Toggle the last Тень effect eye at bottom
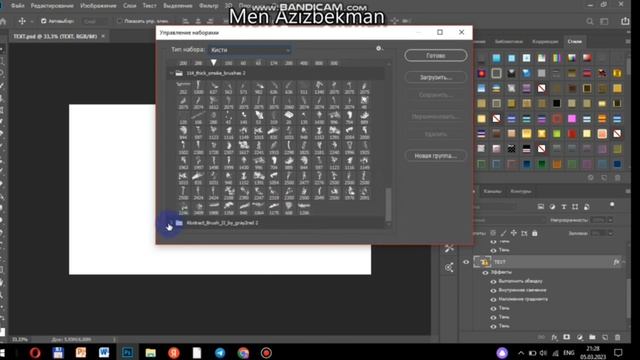The height and width of the screenshot is (360, 640). point(493,327)
